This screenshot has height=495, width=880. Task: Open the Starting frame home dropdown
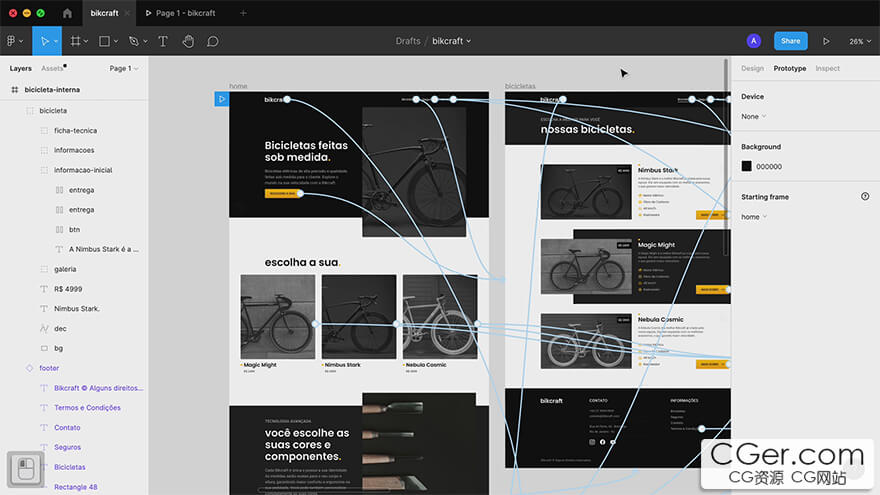pyautogui.click(x=753, y=217)
